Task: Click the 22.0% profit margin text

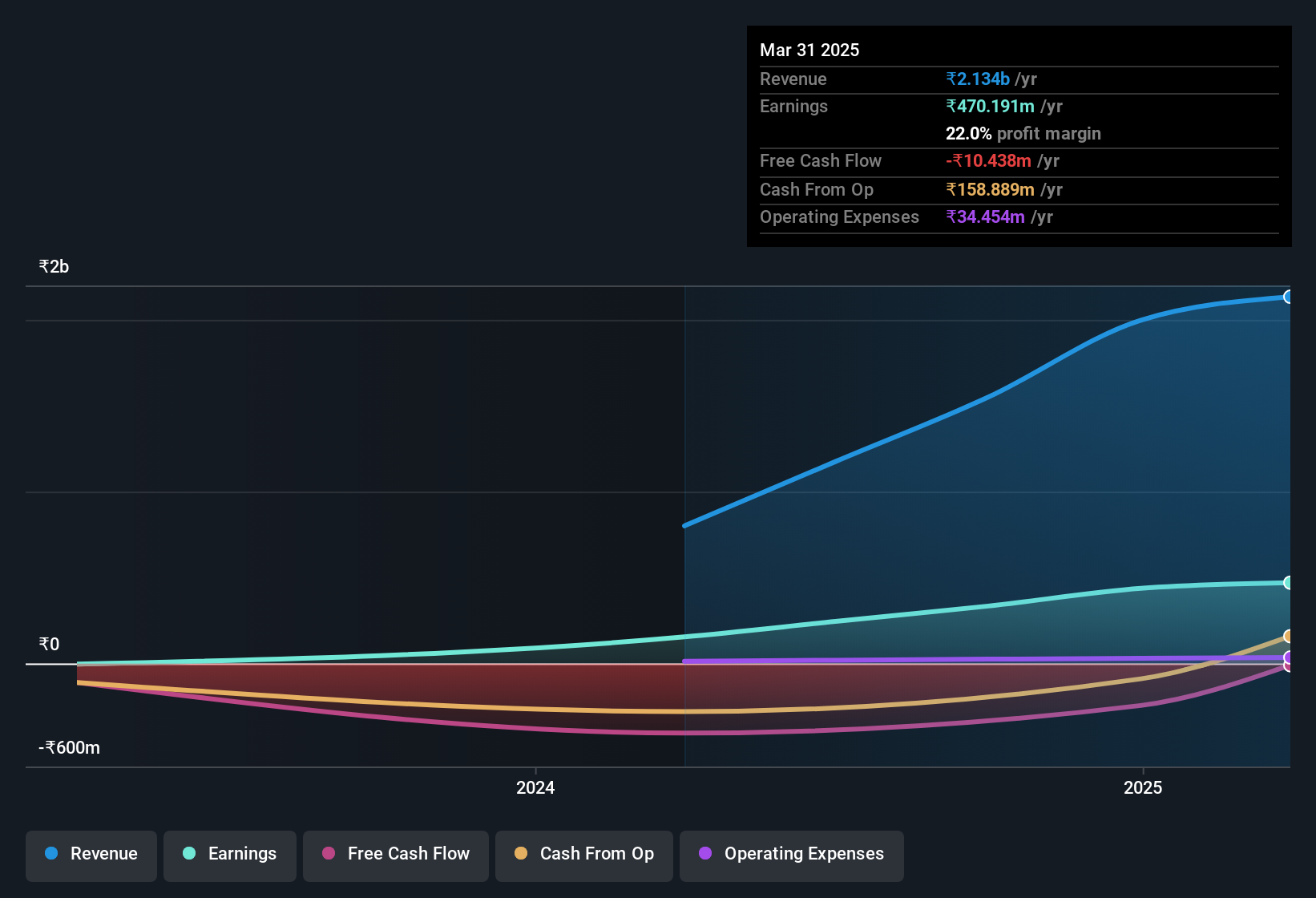Action: click(1023, 134)
